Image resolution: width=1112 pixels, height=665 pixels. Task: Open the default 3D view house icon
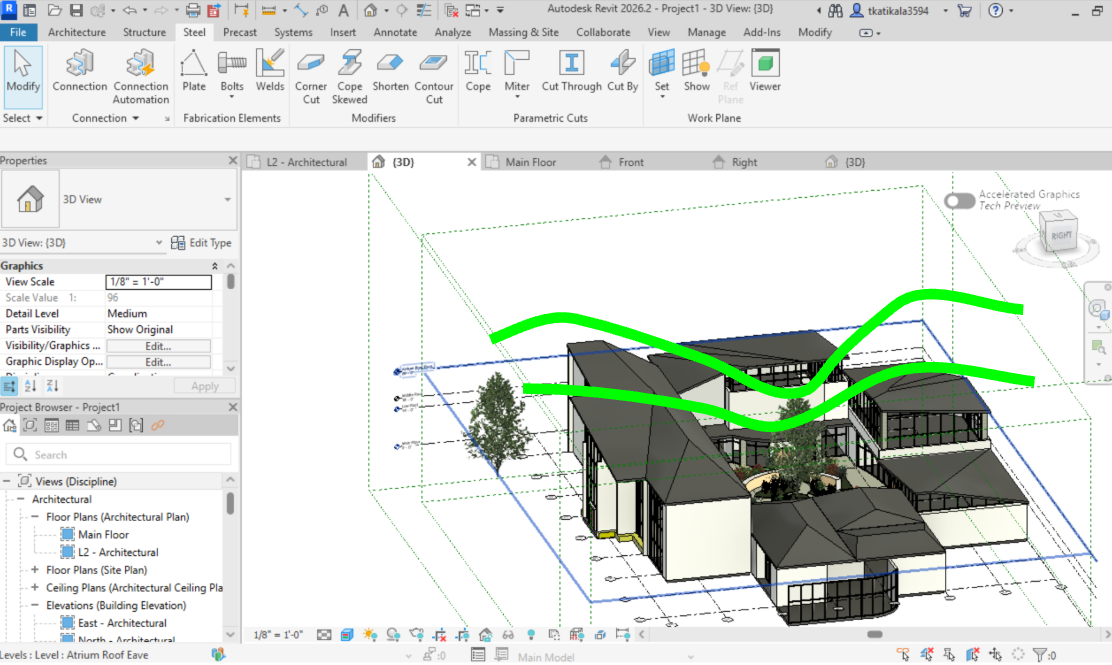coord(370,11)
